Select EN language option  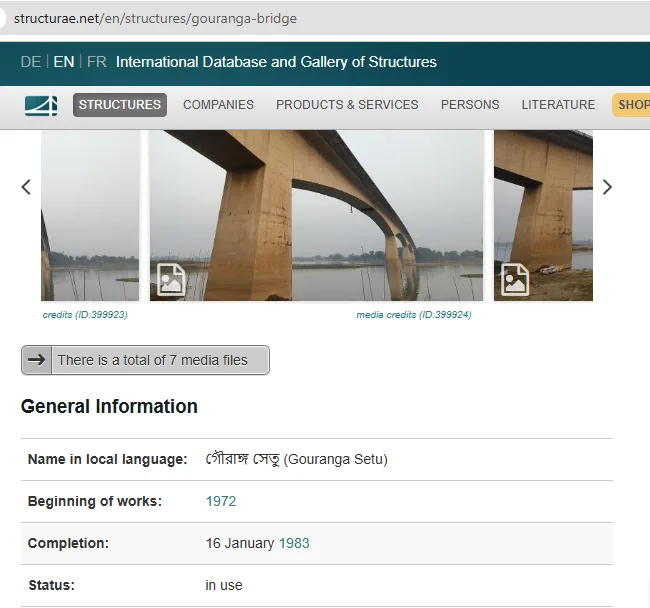64,62
